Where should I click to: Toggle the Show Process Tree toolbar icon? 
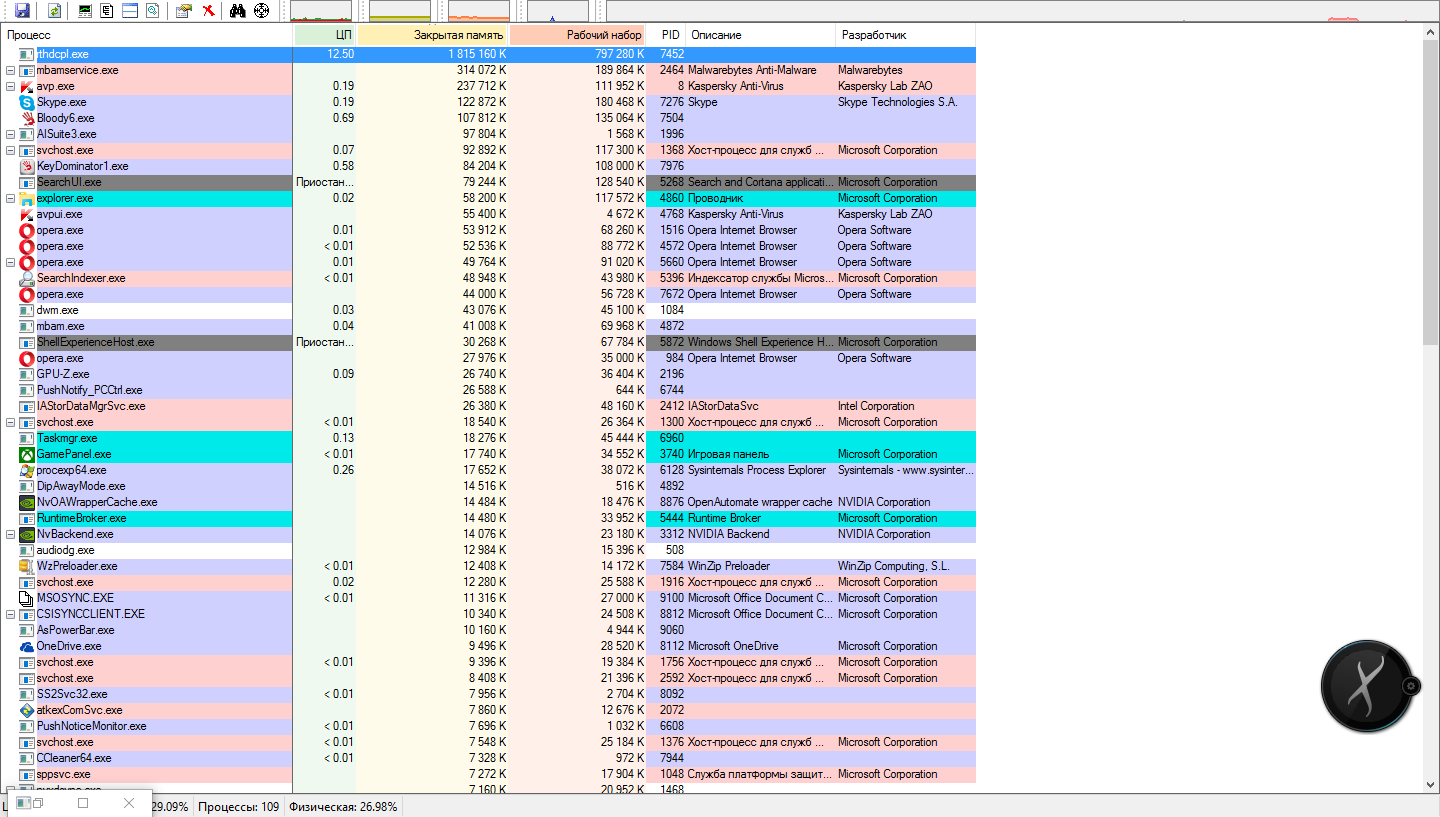[107, 11]
